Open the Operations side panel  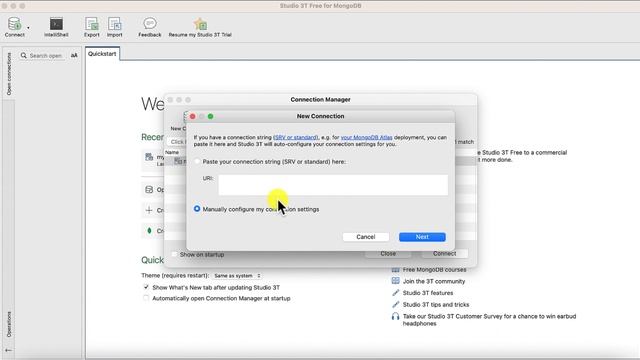pos(9,324)
